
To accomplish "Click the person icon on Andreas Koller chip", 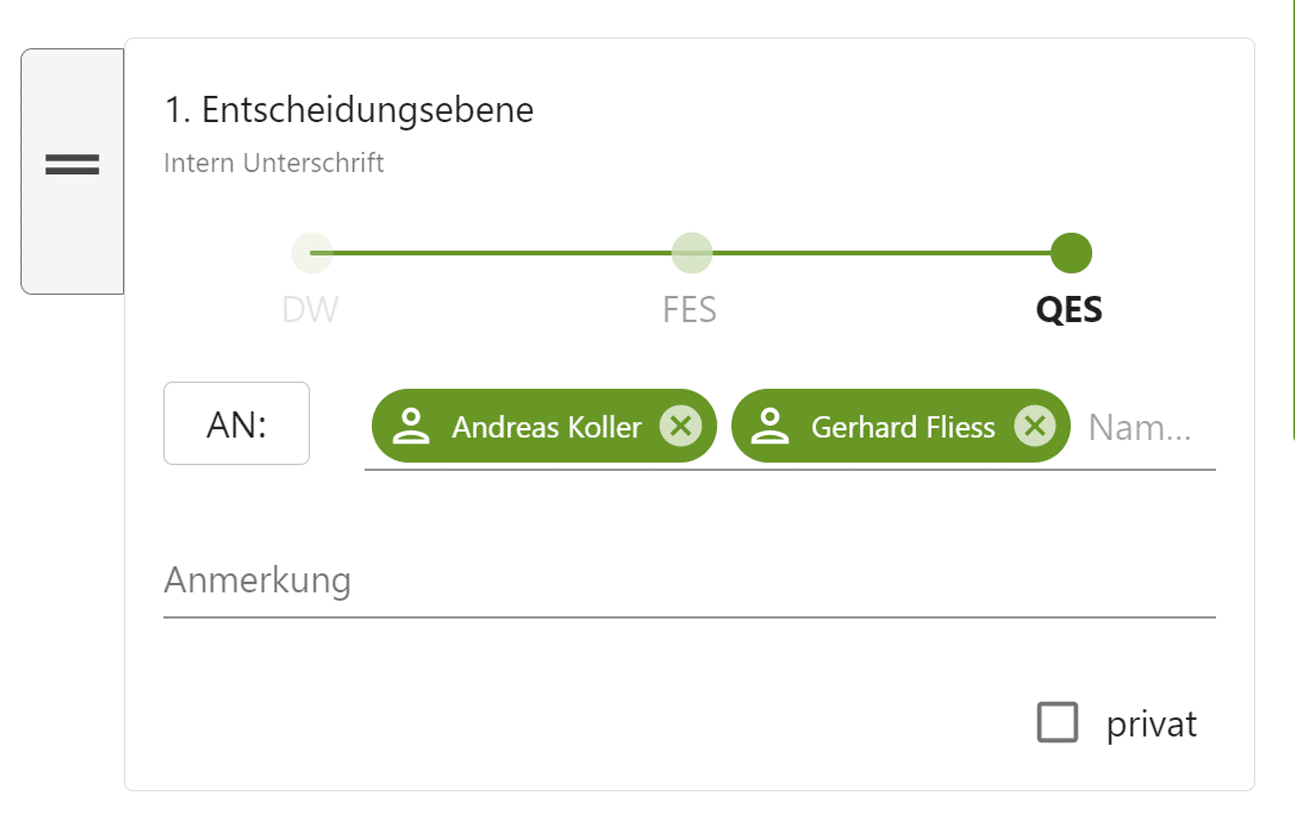I will [410, 426].
